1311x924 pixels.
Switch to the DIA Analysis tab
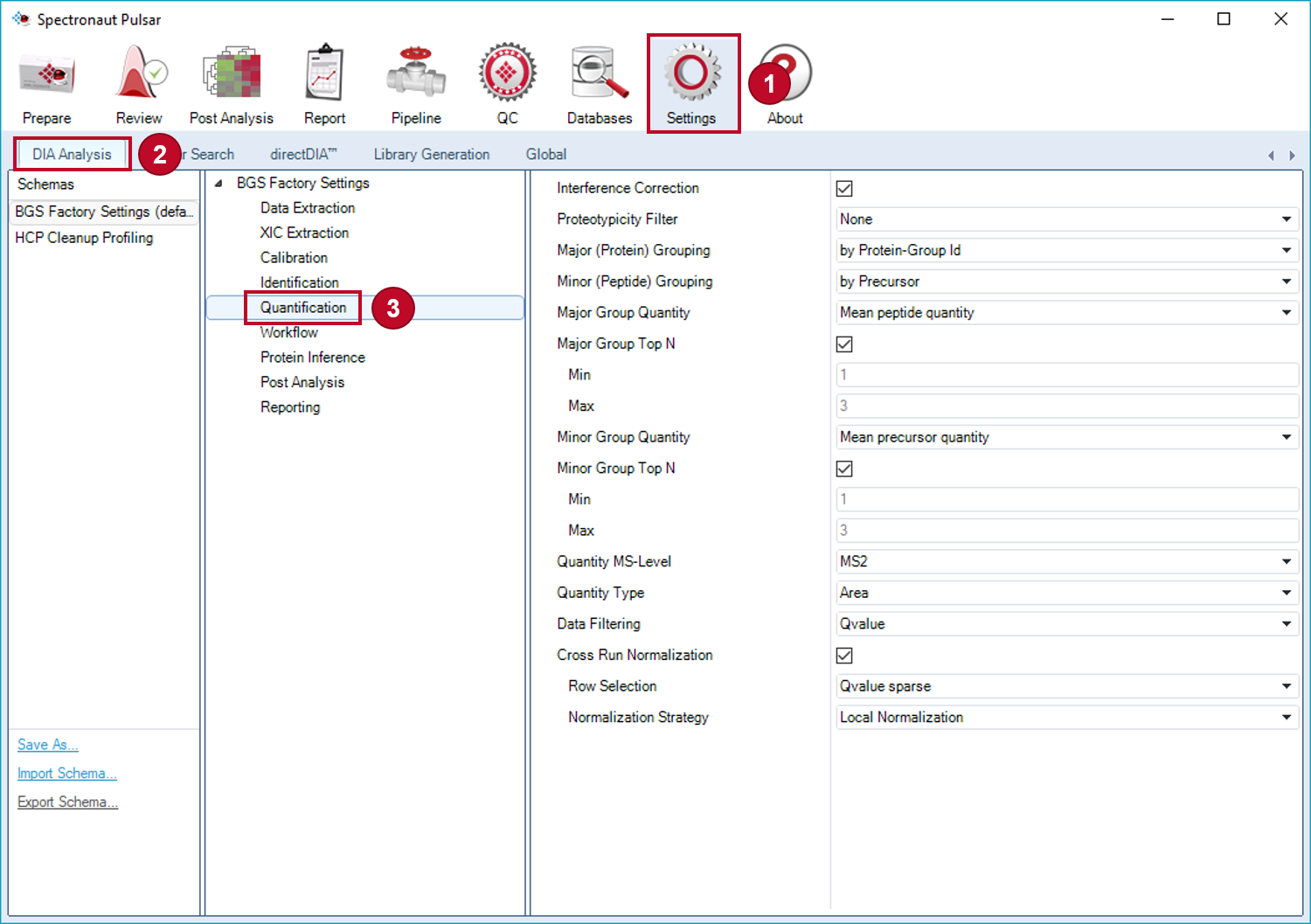pos(73,154)
